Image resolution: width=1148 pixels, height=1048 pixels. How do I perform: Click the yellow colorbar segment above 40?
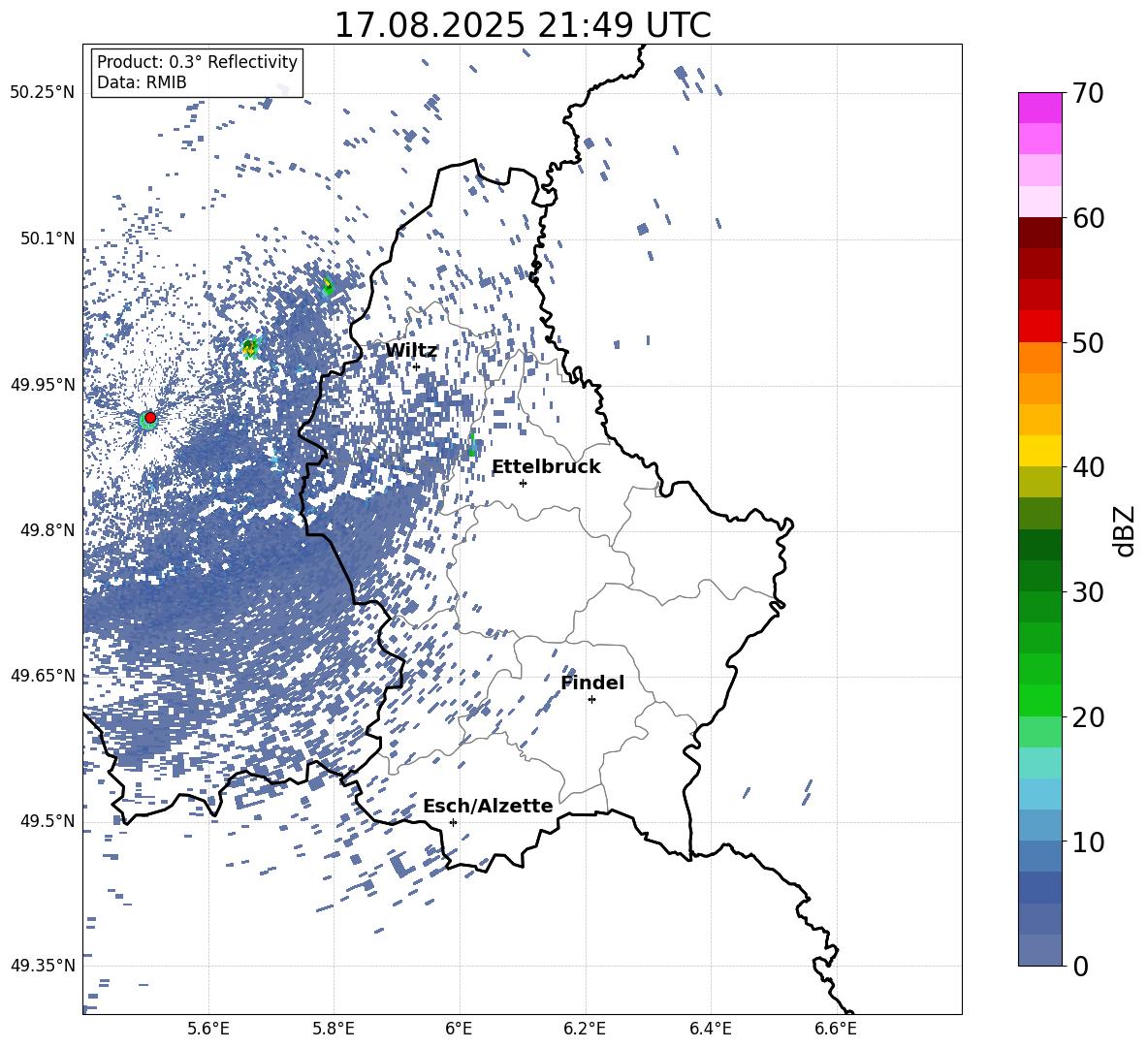1039,451
